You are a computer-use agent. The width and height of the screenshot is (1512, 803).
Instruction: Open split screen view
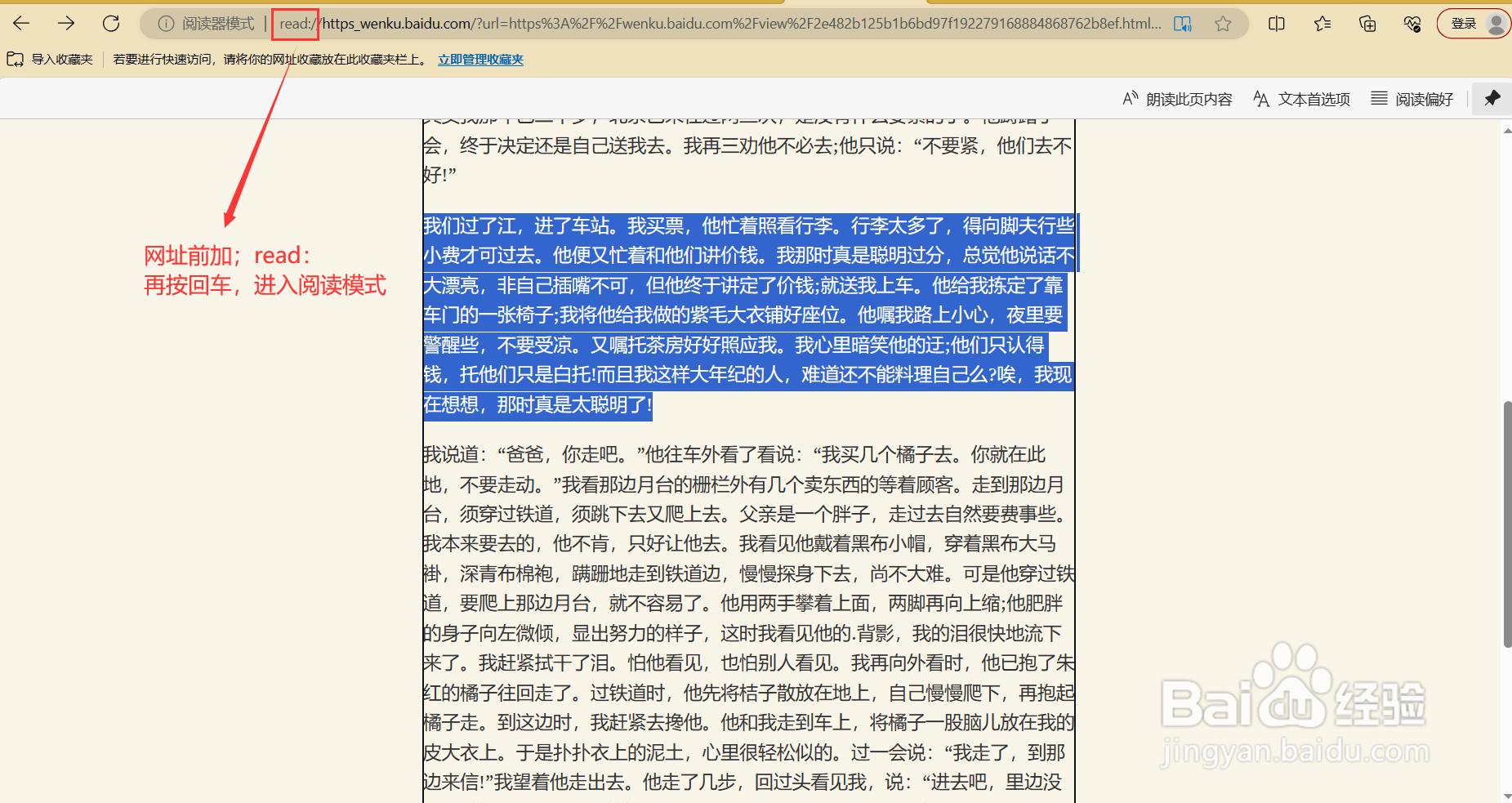pyautogui.click(x=1277, y=24)
